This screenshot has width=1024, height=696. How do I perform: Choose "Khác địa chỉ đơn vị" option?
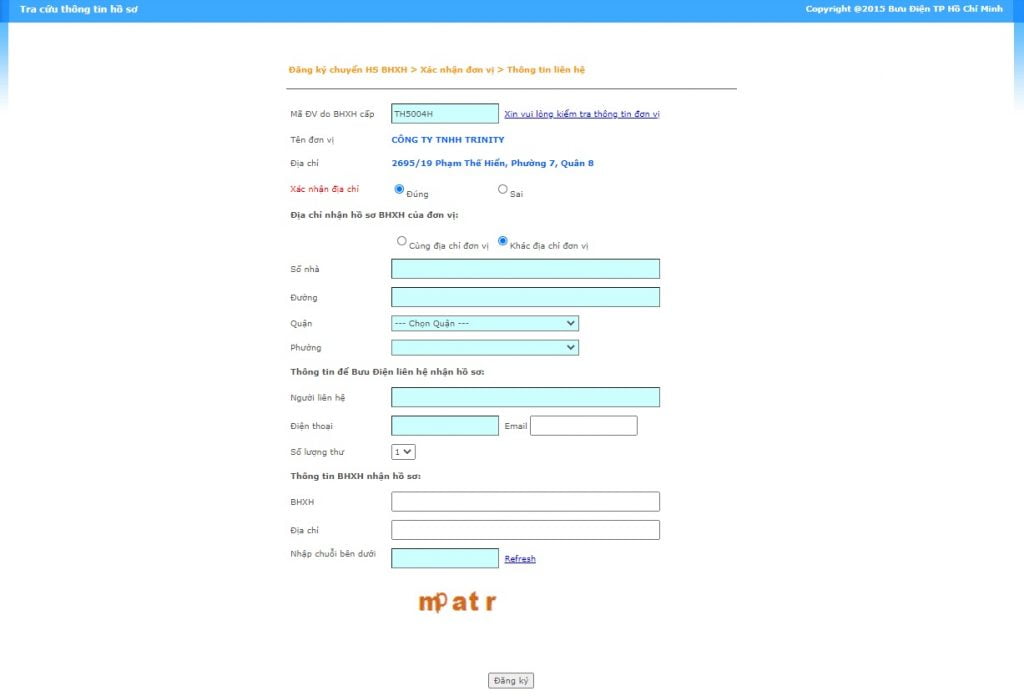tap(502, 241)
